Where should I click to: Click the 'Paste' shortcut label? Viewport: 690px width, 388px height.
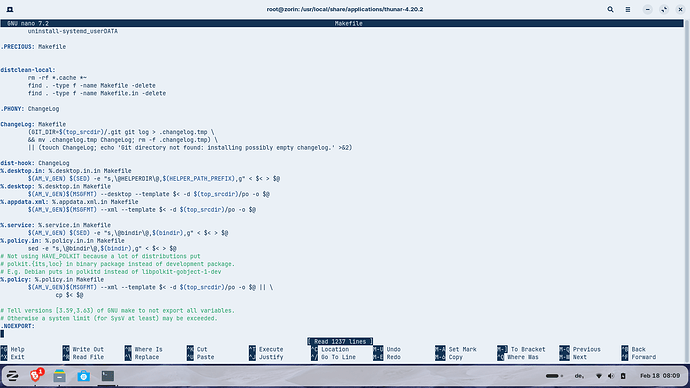click(x=206, y=357)
